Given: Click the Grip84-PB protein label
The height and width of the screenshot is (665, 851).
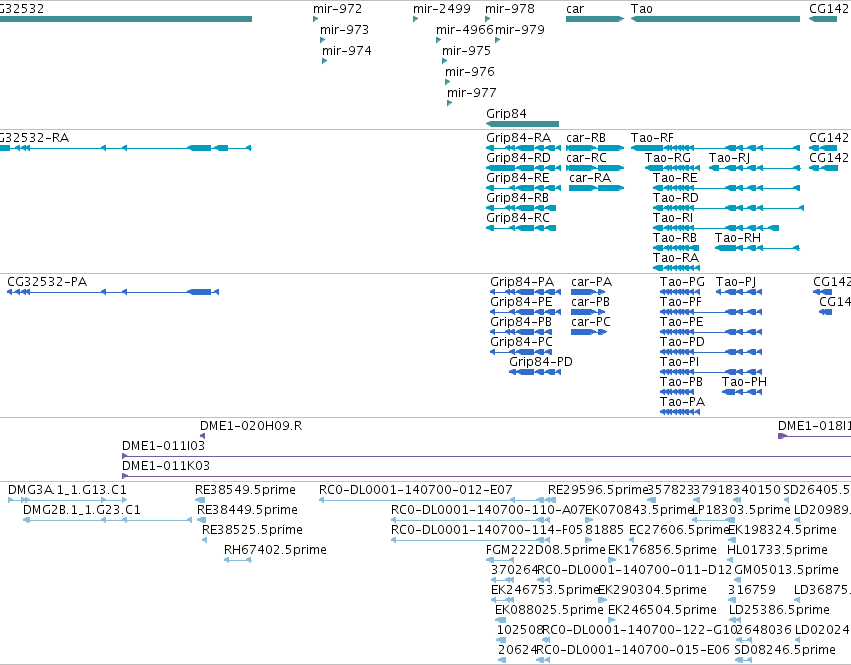Looking at the screenshot, I should [x=521, y=322].
